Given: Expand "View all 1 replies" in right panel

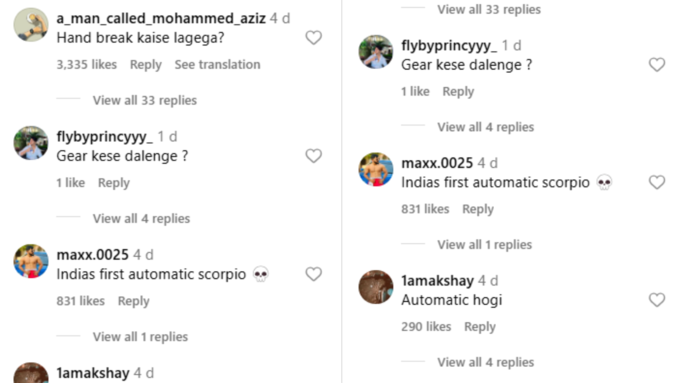Looking at the screenshot, I should (x=484, y=245).
